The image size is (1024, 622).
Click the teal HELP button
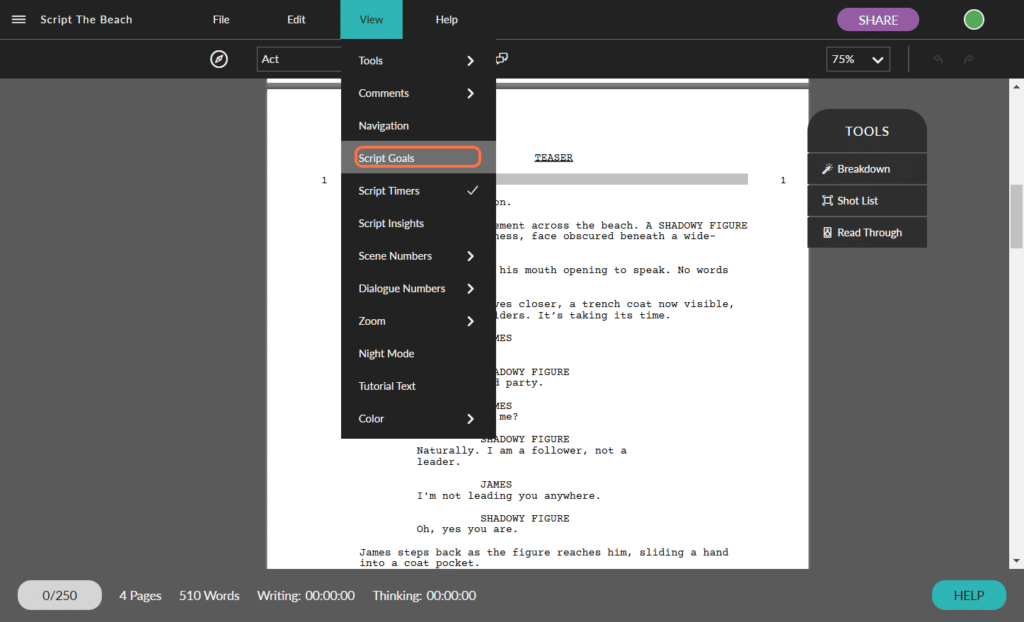[968, 595]
